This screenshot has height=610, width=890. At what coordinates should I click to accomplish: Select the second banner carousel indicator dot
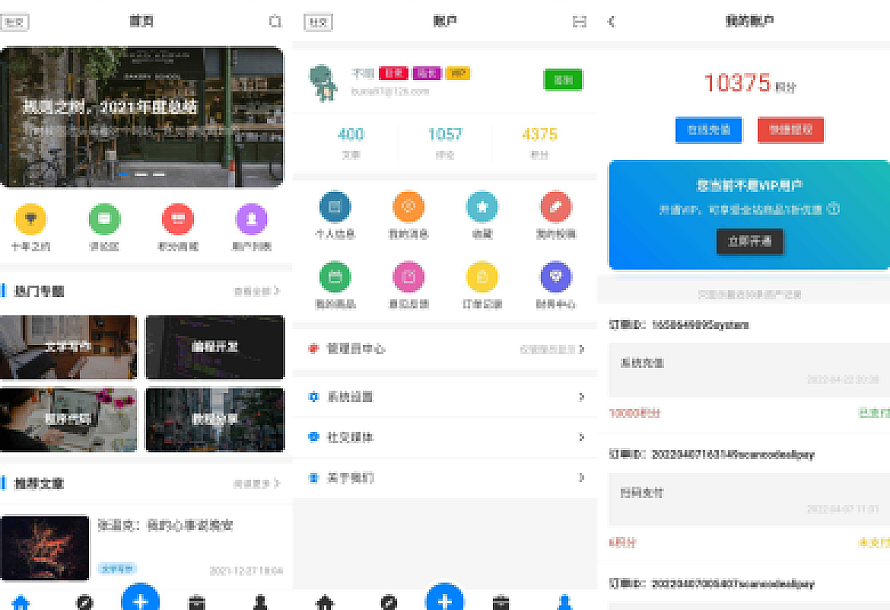(141, 174)
